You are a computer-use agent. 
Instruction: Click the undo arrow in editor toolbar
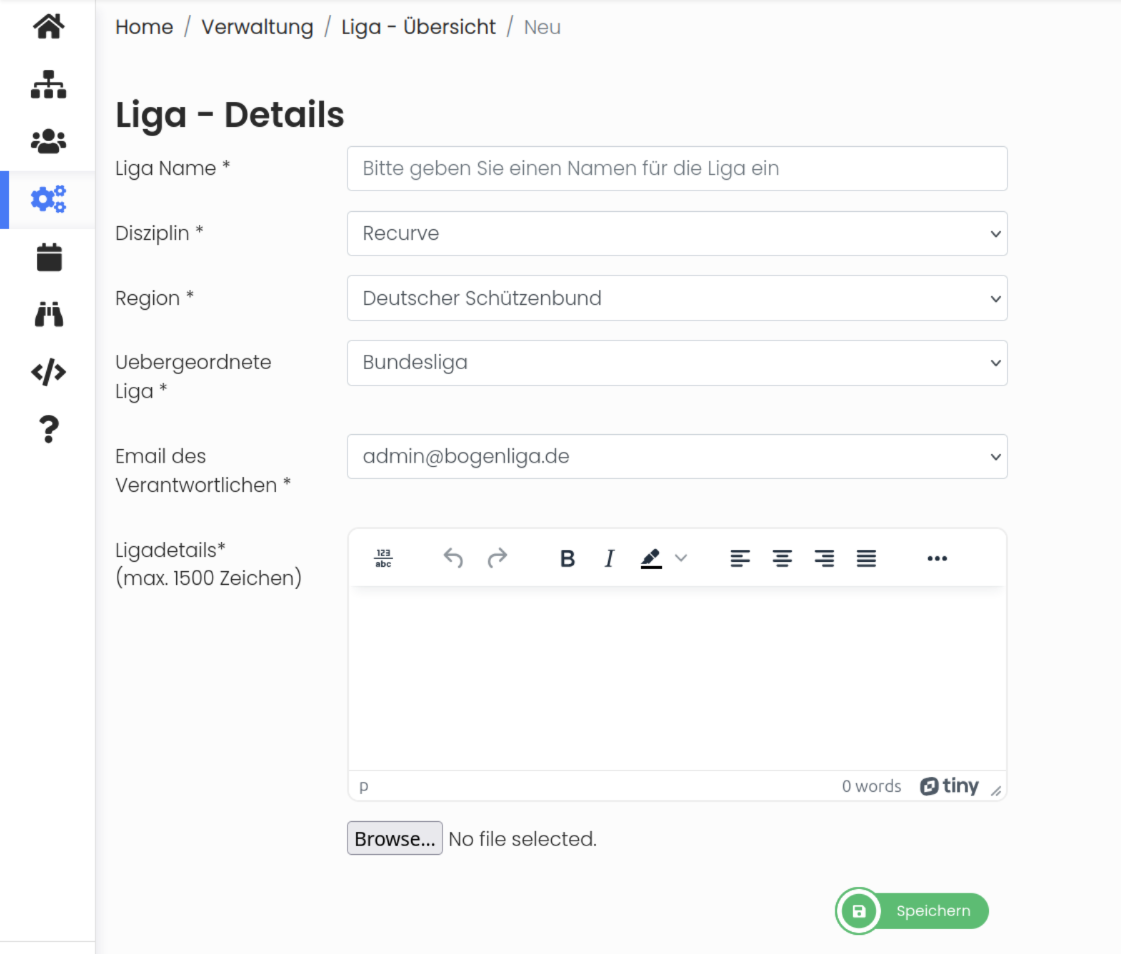(453, 558)
